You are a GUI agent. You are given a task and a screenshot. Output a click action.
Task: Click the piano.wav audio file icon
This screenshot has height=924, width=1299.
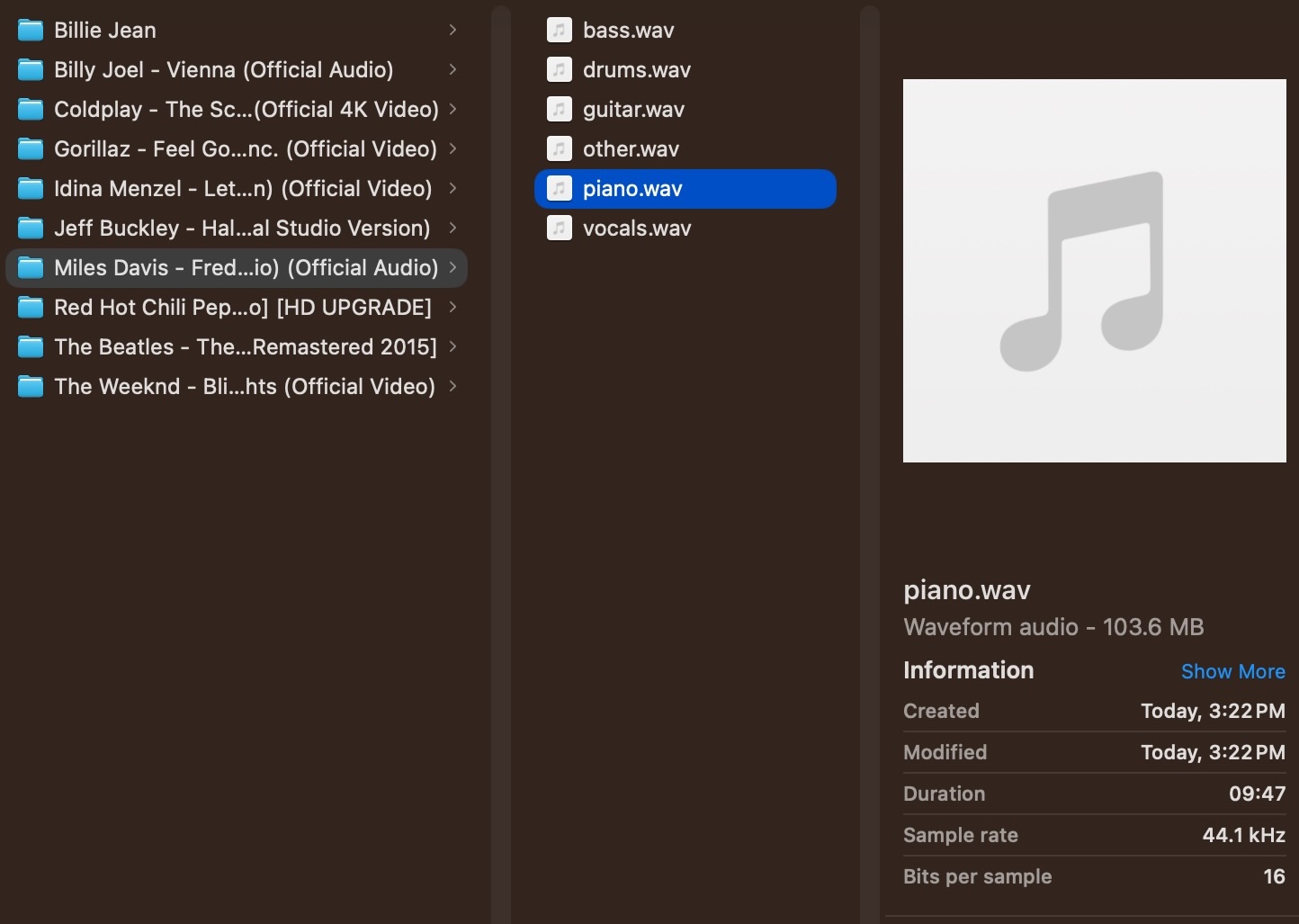(560, 189)
